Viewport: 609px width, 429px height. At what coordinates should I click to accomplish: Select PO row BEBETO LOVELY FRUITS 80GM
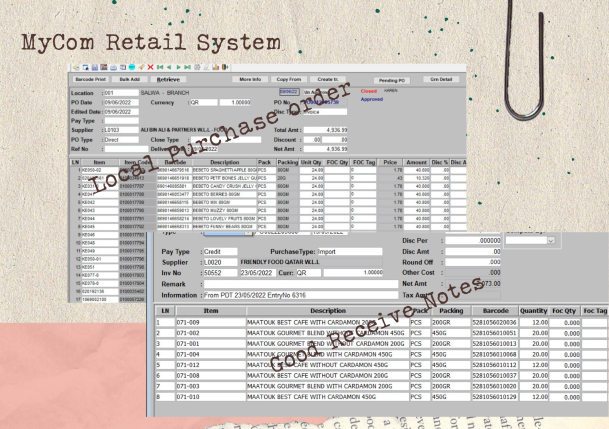coord(268,219)
